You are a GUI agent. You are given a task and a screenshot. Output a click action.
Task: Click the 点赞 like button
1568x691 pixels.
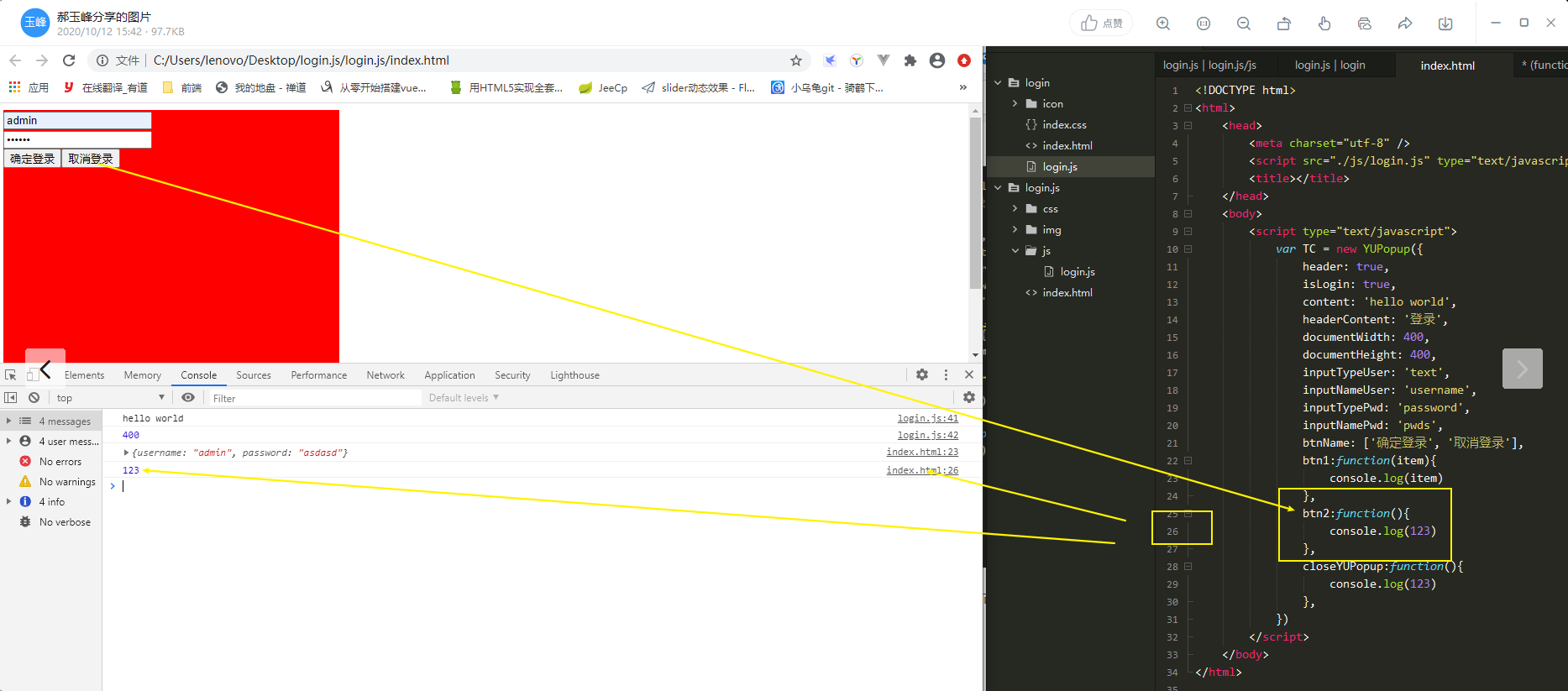tap(1101, 24)
